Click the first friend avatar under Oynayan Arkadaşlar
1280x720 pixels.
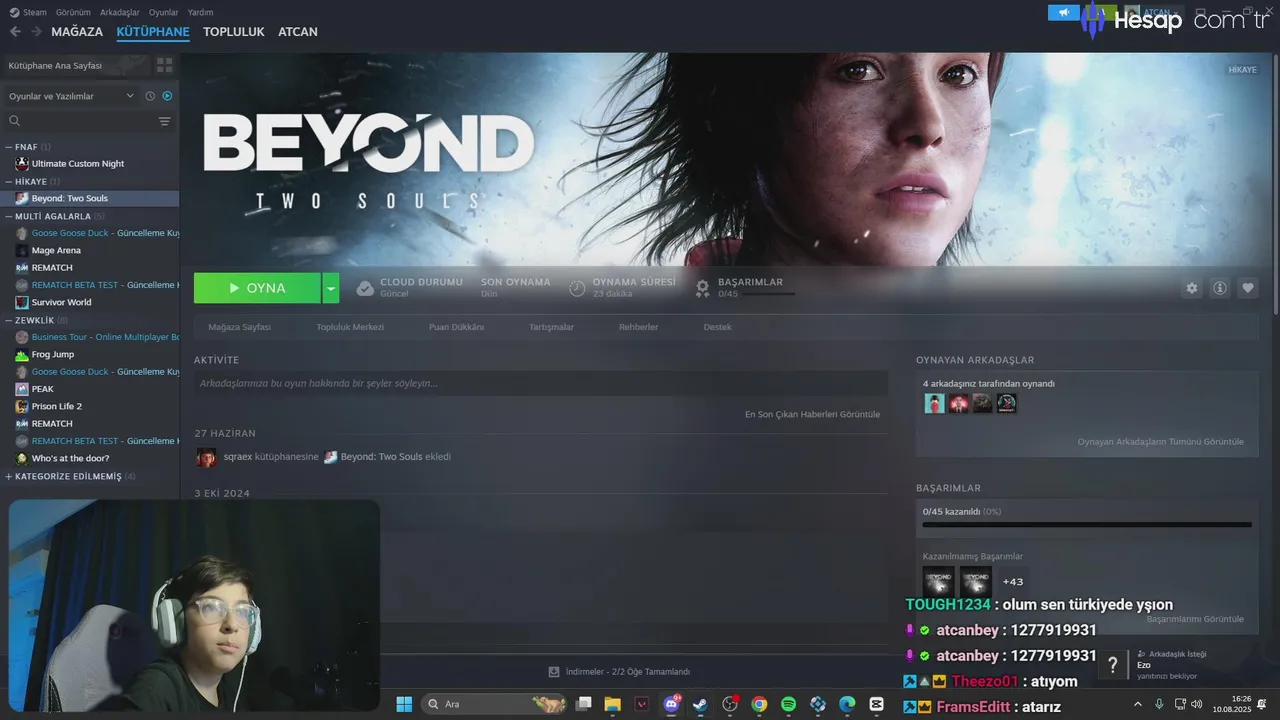[934, 403]
